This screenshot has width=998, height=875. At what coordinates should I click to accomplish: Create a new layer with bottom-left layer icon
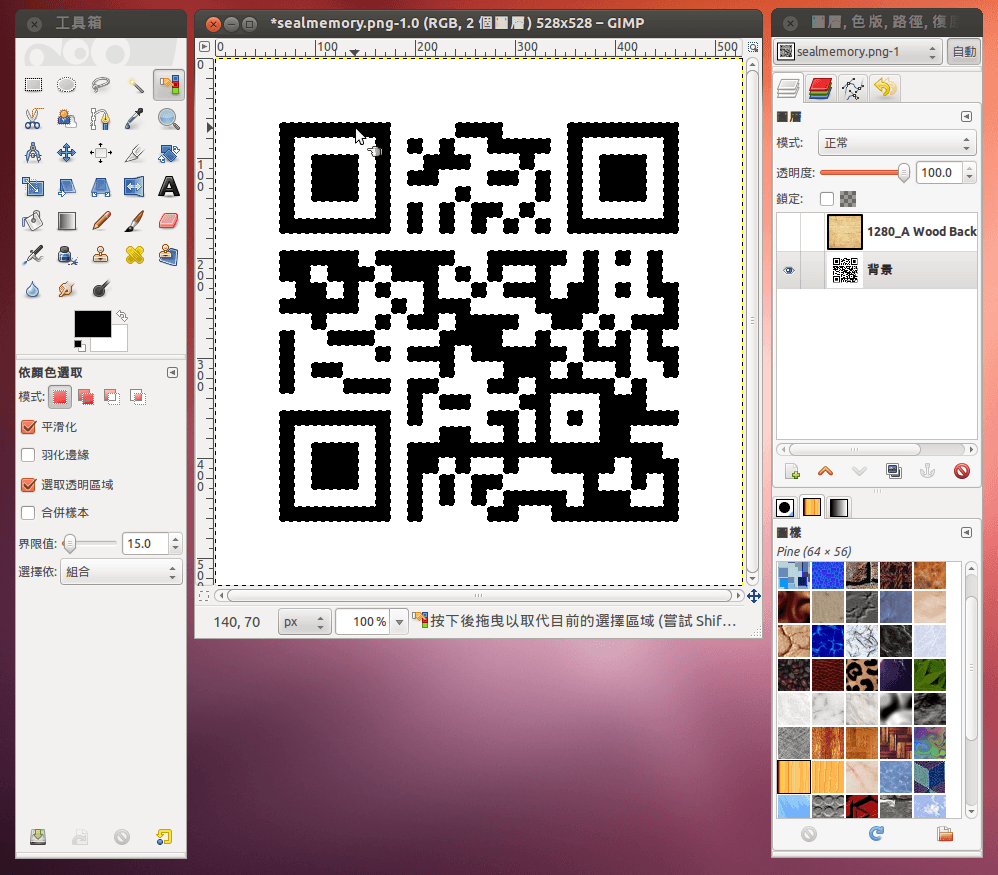click(792, 471)
